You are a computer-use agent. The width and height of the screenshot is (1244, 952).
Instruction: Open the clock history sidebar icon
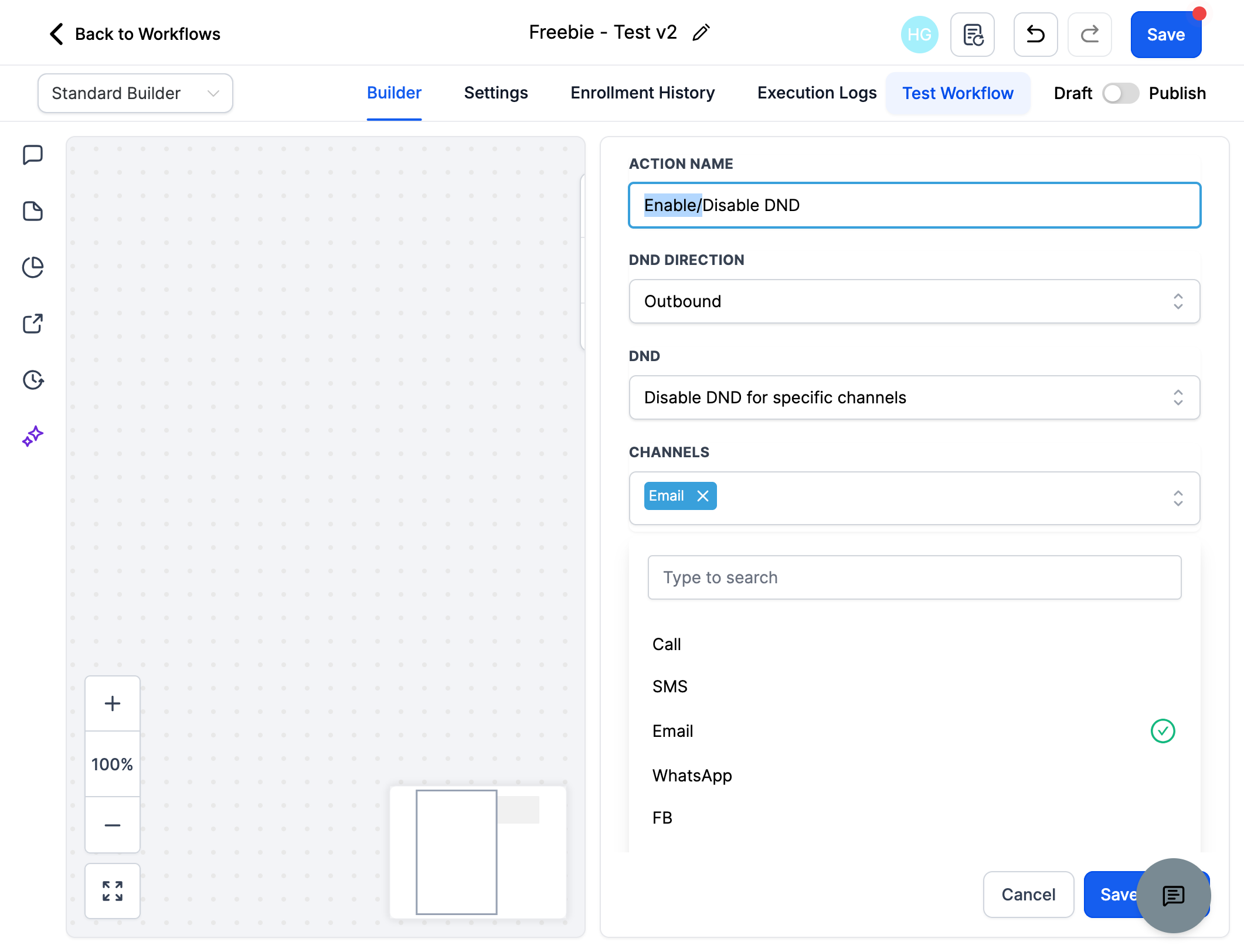[33, 380]
